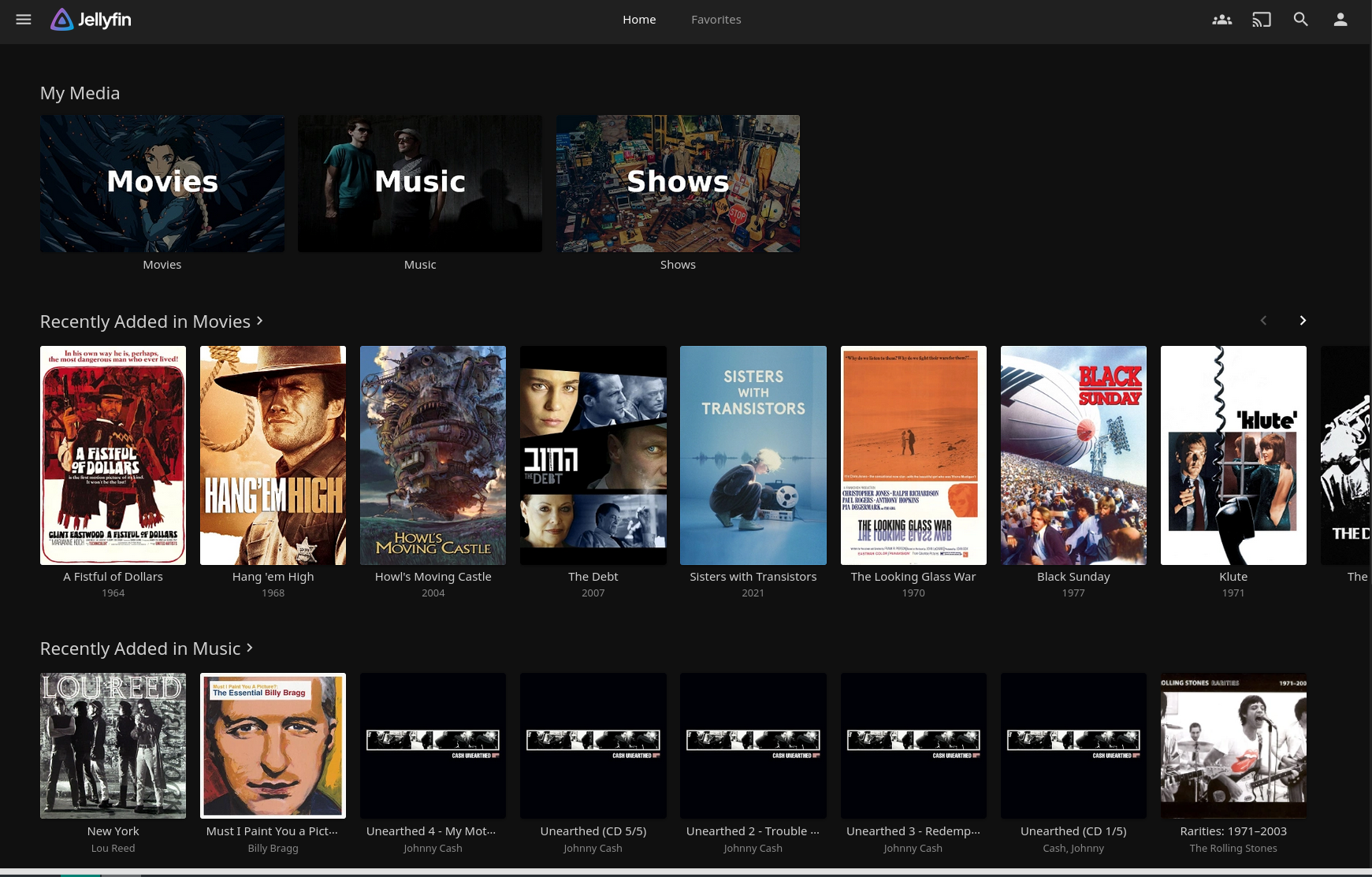Click the Howl's Moving Castle title text

(433, 577)
